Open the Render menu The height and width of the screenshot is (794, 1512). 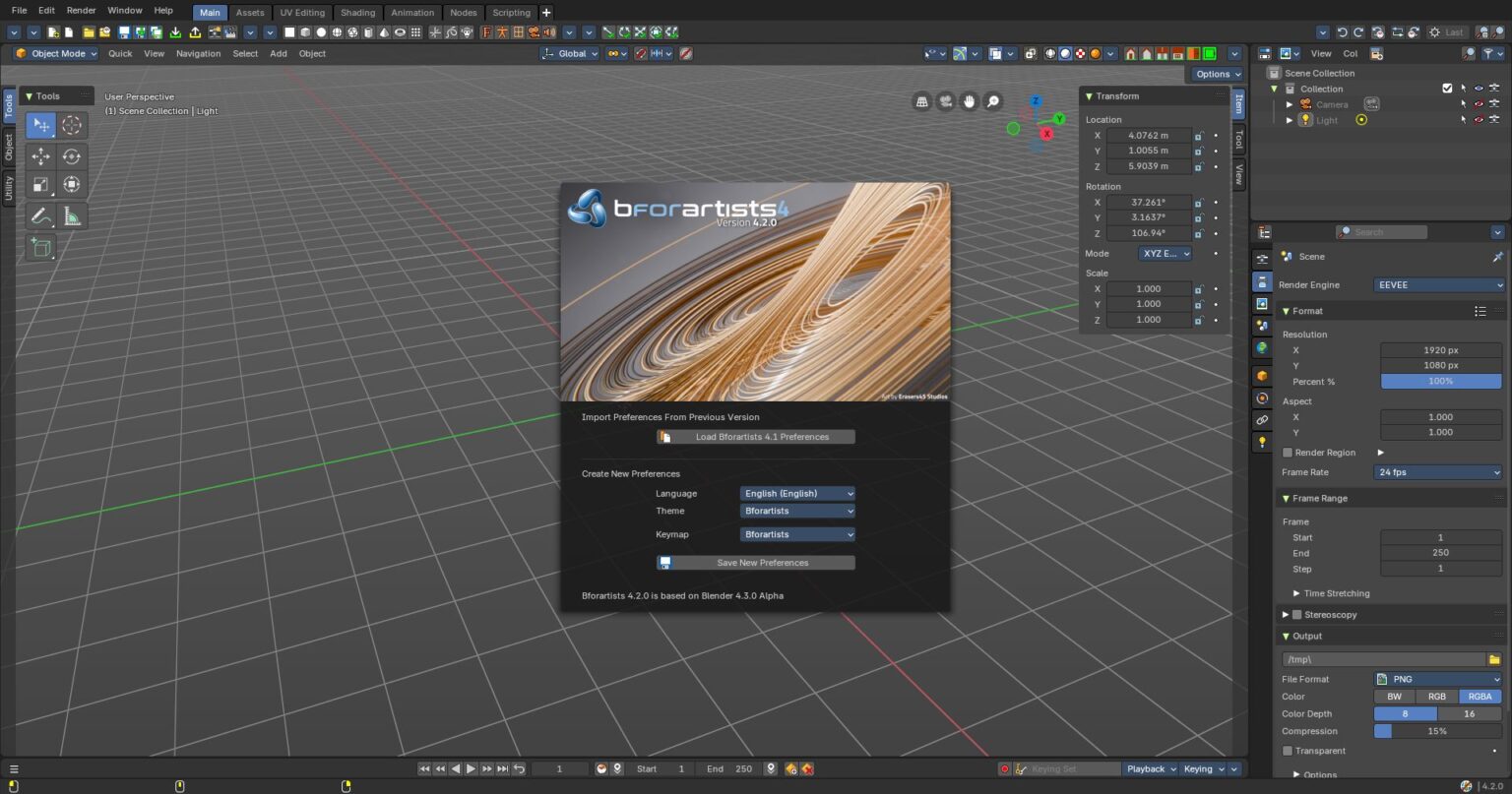(80, 10)
